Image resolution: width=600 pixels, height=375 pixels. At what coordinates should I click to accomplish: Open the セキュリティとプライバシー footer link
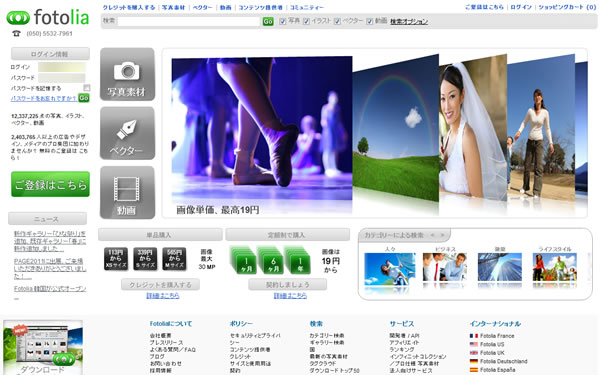click(255, 339)
